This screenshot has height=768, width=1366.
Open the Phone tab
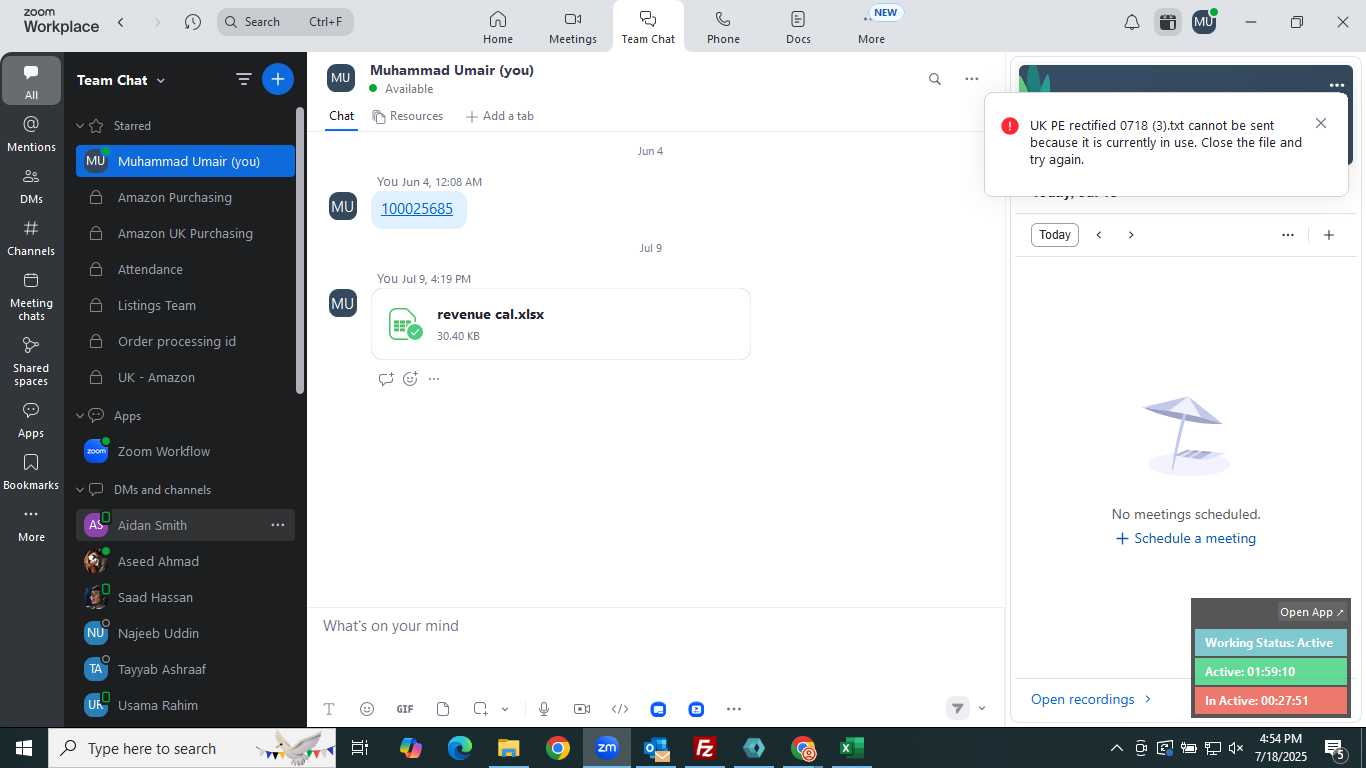[723, 27]
